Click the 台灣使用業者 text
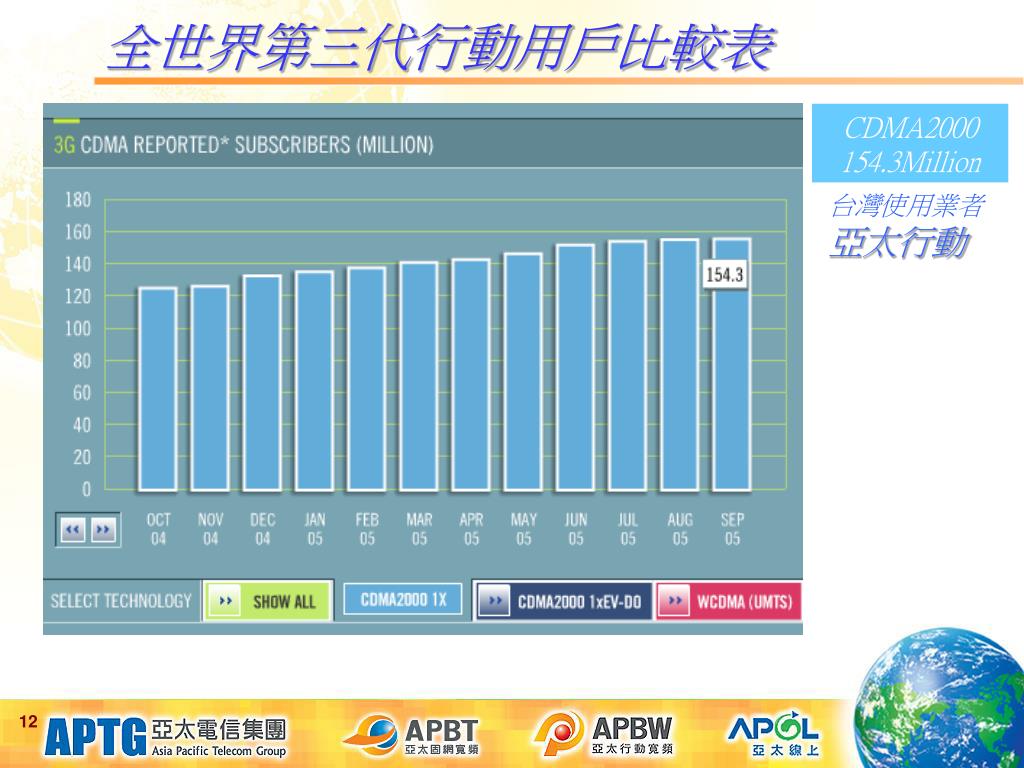Screen dimensions: 1024x768 coord(906,206)
